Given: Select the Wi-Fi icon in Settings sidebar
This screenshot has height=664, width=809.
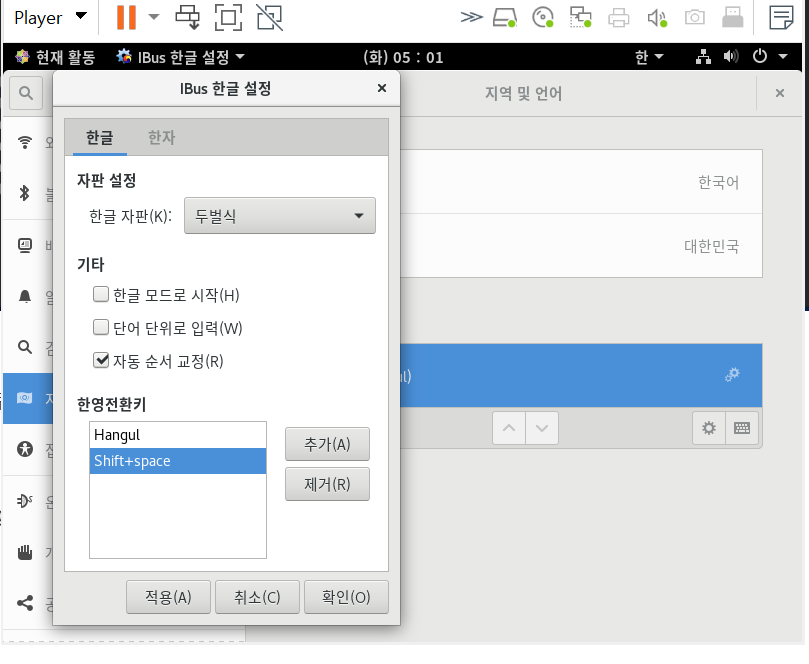Looking at the screenshot, I should click(x=25, y=142).
